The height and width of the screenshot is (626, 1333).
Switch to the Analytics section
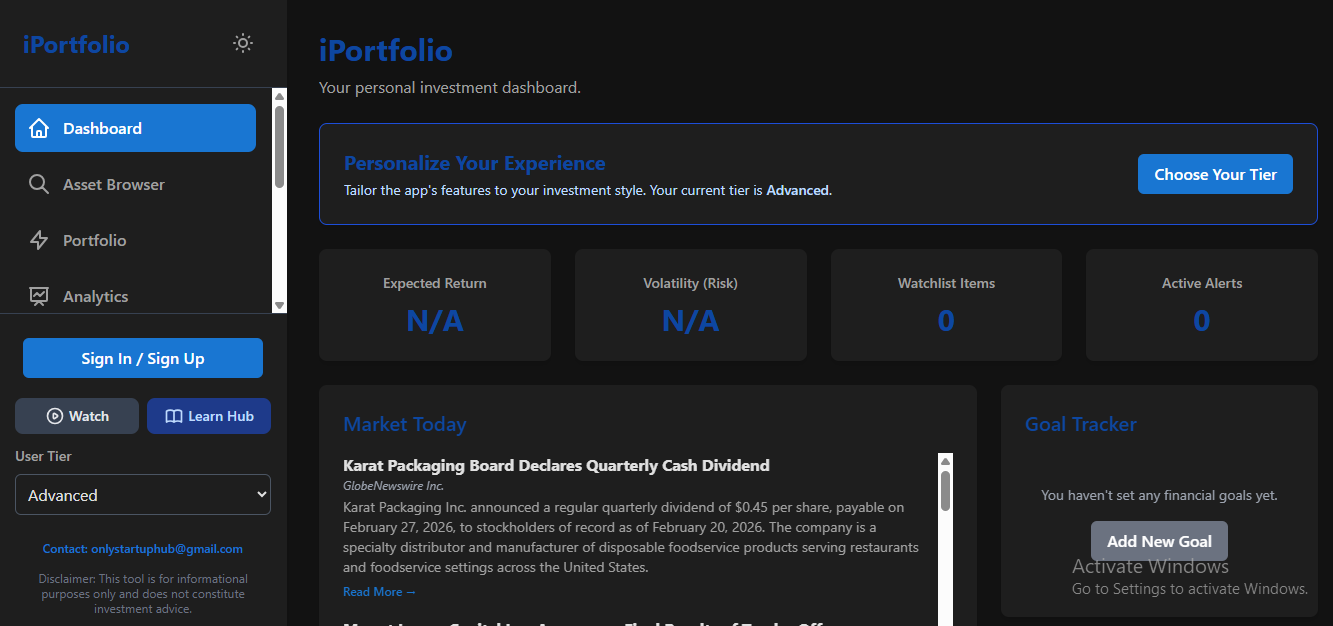coord(96,296)
